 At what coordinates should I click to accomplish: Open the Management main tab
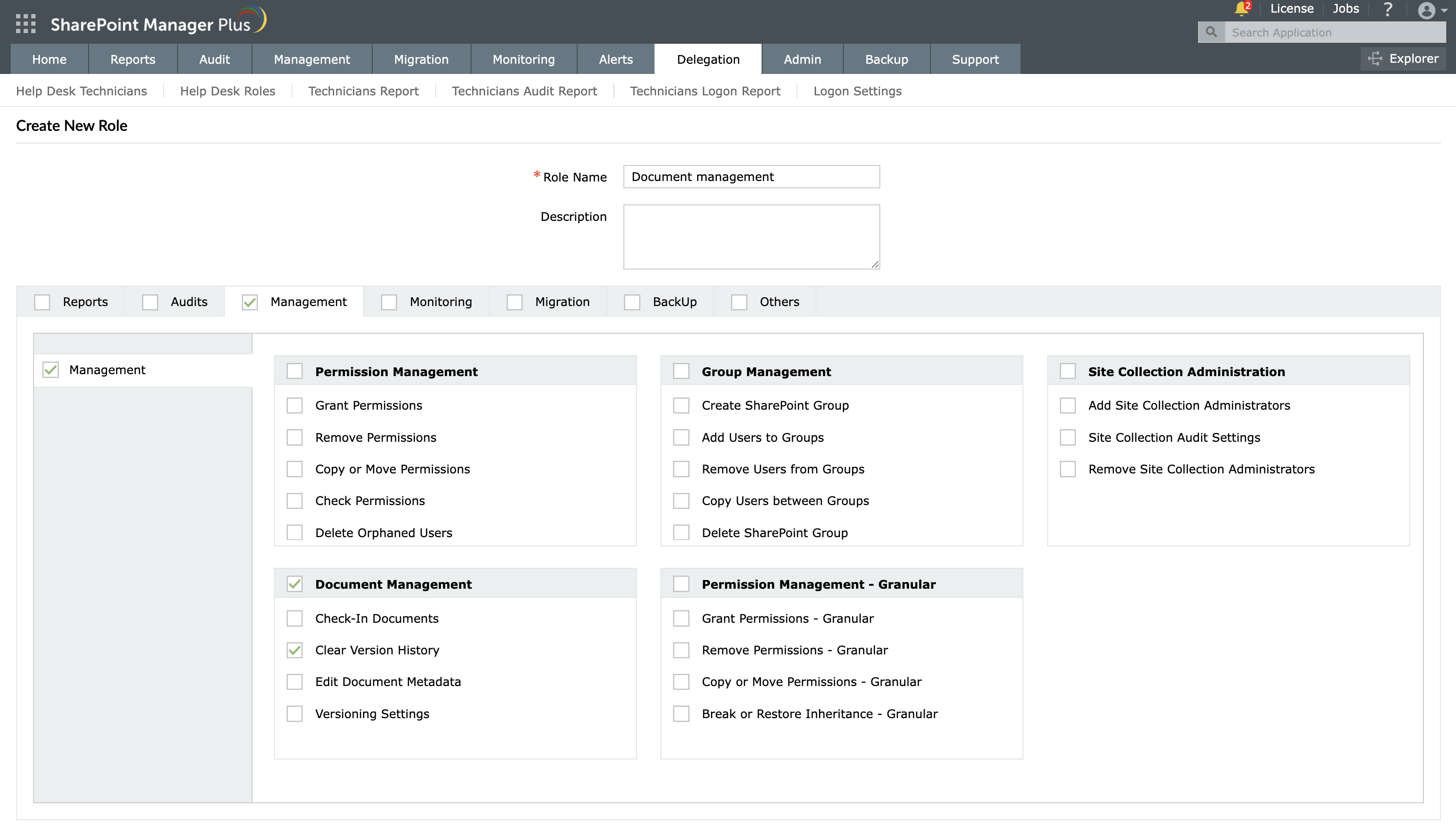coord(311,59)
